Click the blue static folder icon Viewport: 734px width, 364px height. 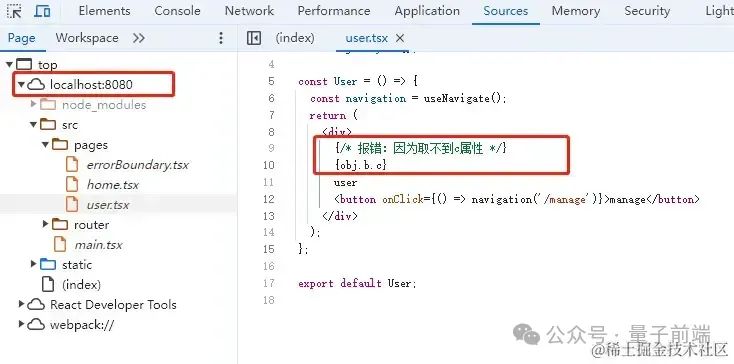(48, 264)
